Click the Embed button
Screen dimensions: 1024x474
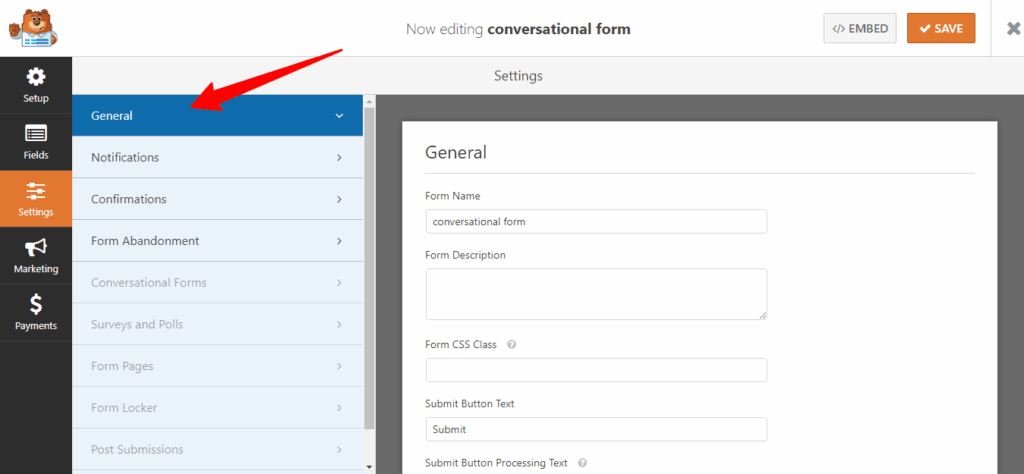pyautogui.click(x=860, y=29)
